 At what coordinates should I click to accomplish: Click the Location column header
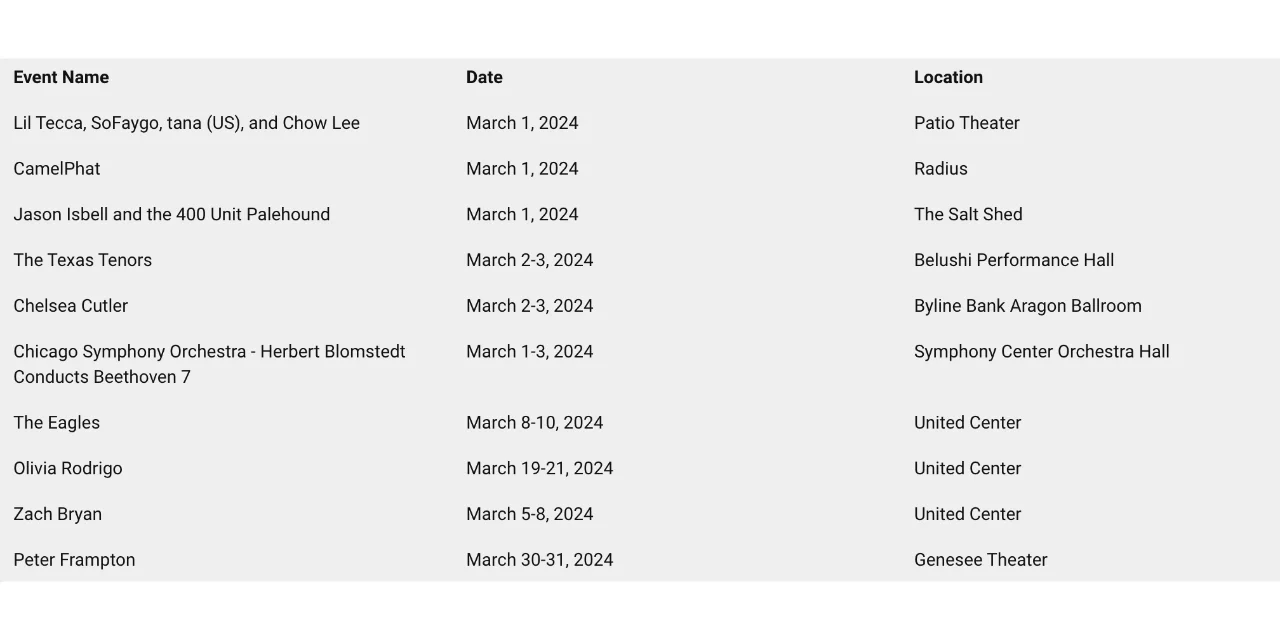948,77
